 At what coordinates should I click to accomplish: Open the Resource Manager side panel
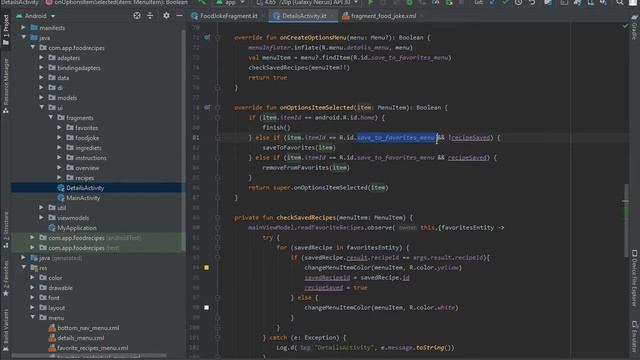click(5, 85)
